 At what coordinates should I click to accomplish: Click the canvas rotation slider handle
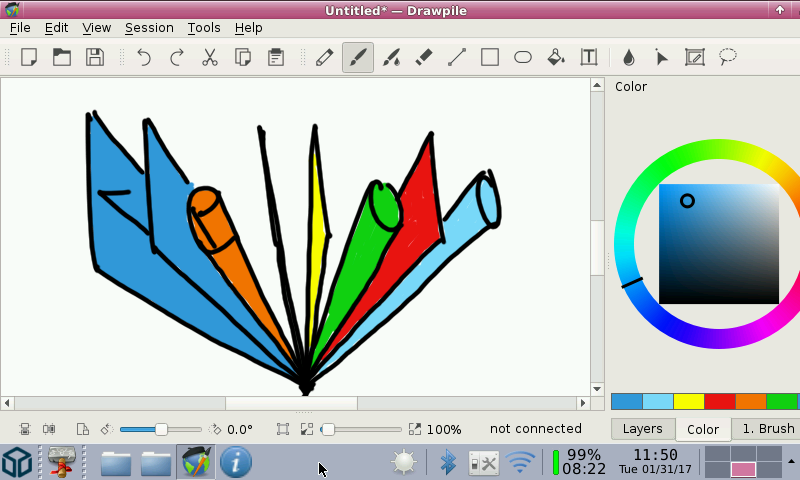tap(161, 429)
